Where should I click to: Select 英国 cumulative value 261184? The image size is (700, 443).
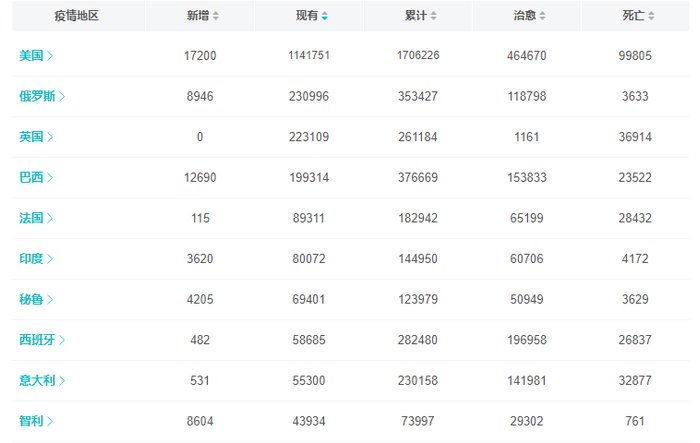(x=418, y=137)
